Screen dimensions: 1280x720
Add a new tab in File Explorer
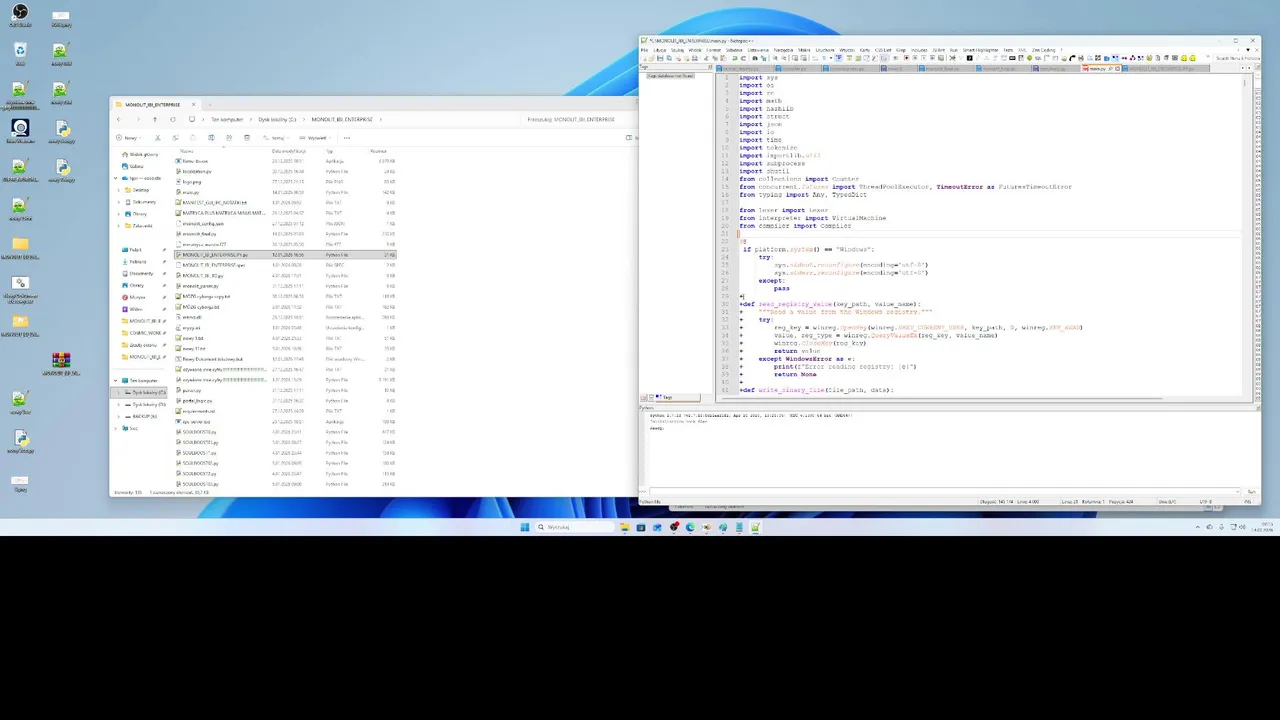point(210,105)
